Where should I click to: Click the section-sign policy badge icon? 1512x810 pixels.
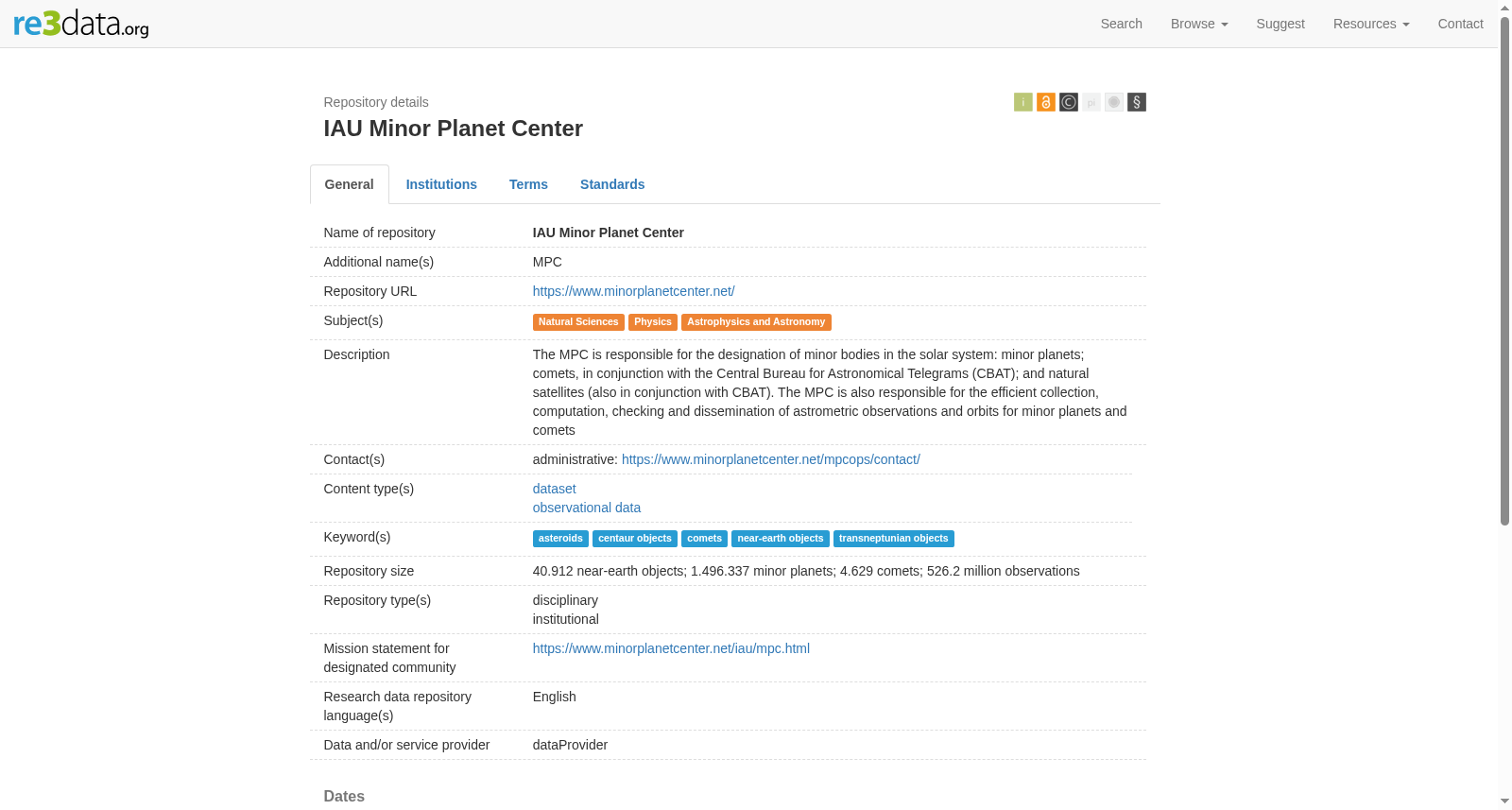coord(1137,102)
